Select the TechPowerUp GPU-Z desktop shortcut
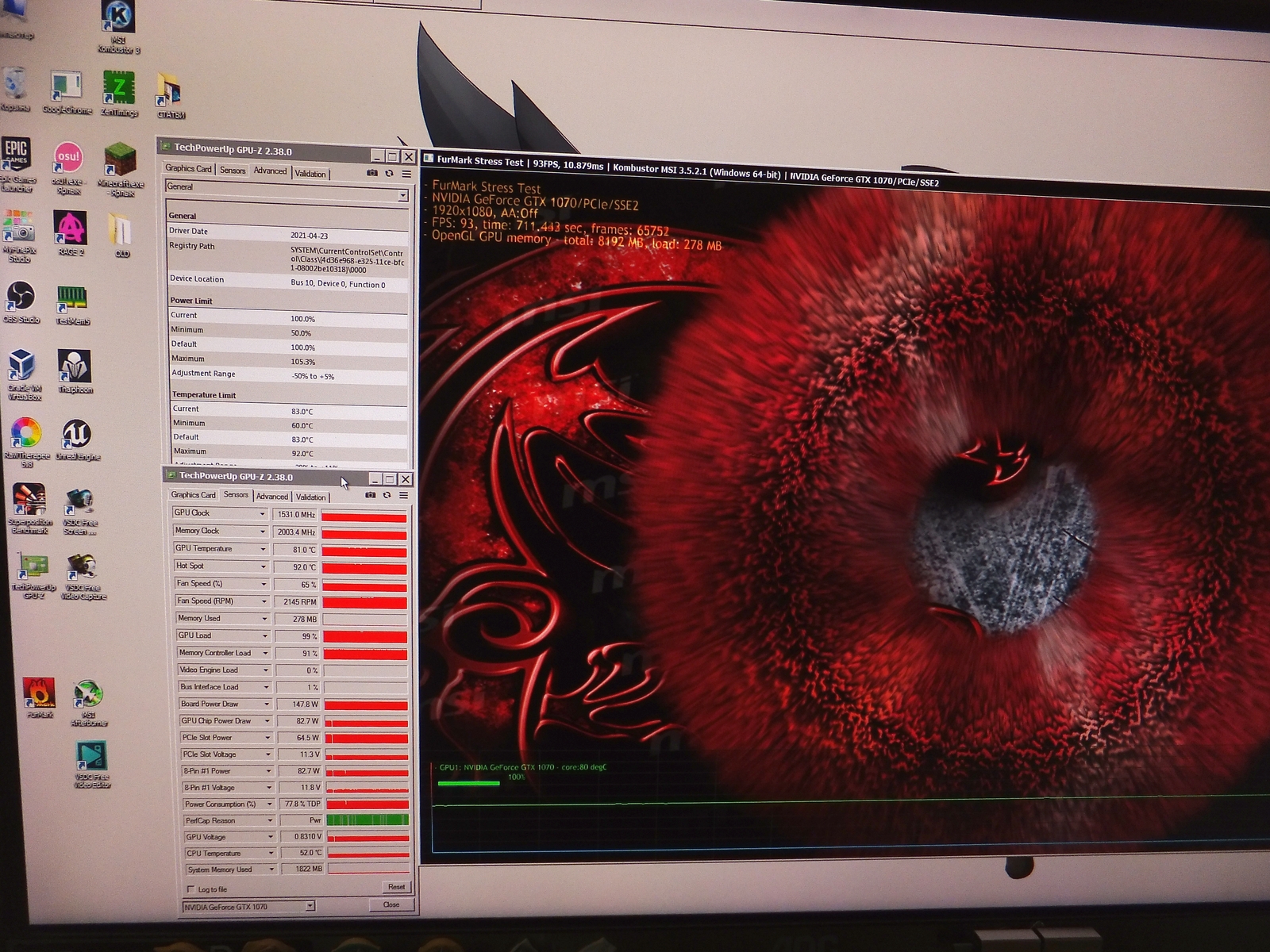Viewport: 1270px width, 952px height. click(x=33, y=576)
